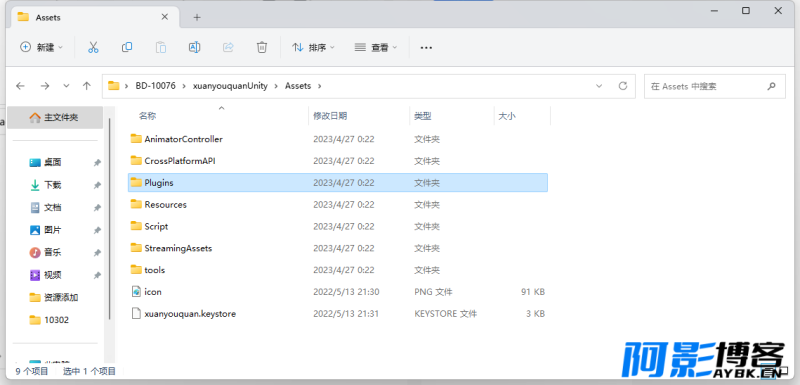800x385 pixels.
Task: Click the Delete trash icon
Action: click(262, 47)
